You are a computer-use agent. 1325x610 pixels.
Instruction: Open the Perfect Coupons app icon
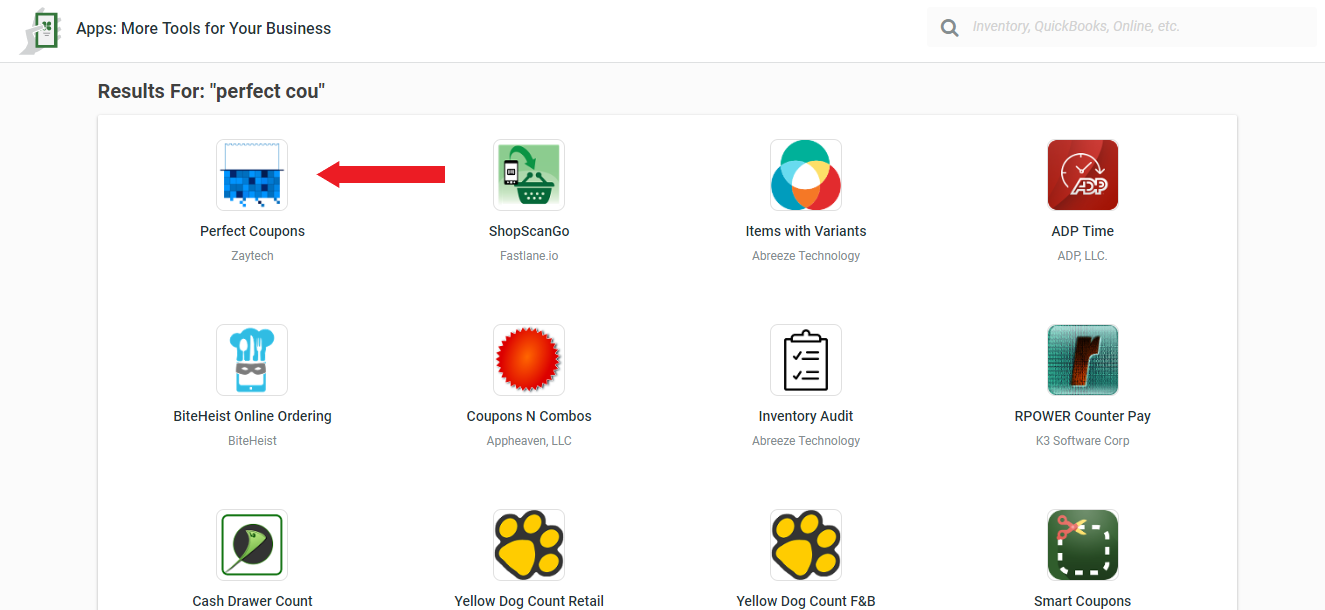[252, 175]
